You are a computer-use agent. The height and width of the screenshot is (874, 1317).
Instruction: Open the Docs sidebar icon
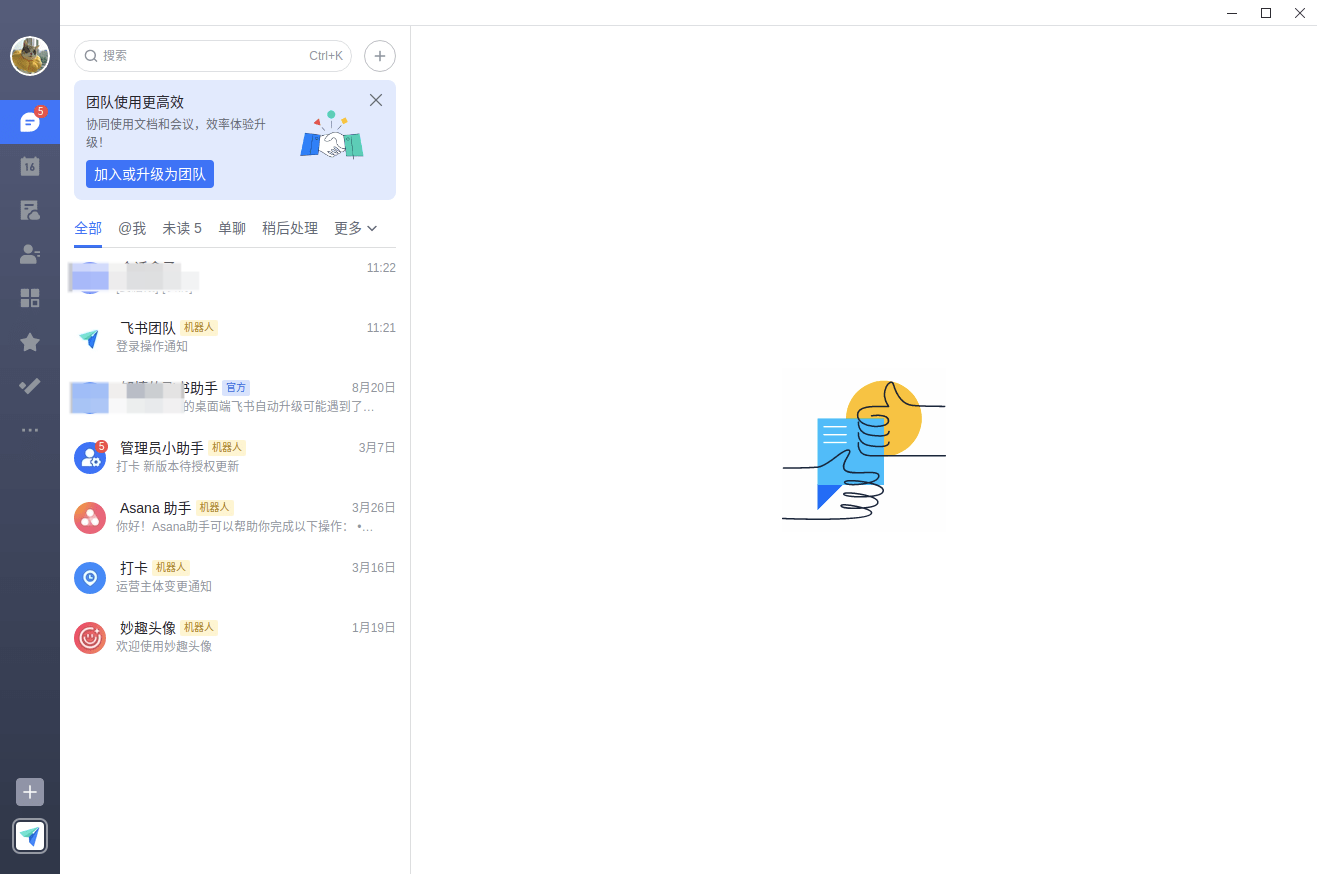click(x=30, y=210)
